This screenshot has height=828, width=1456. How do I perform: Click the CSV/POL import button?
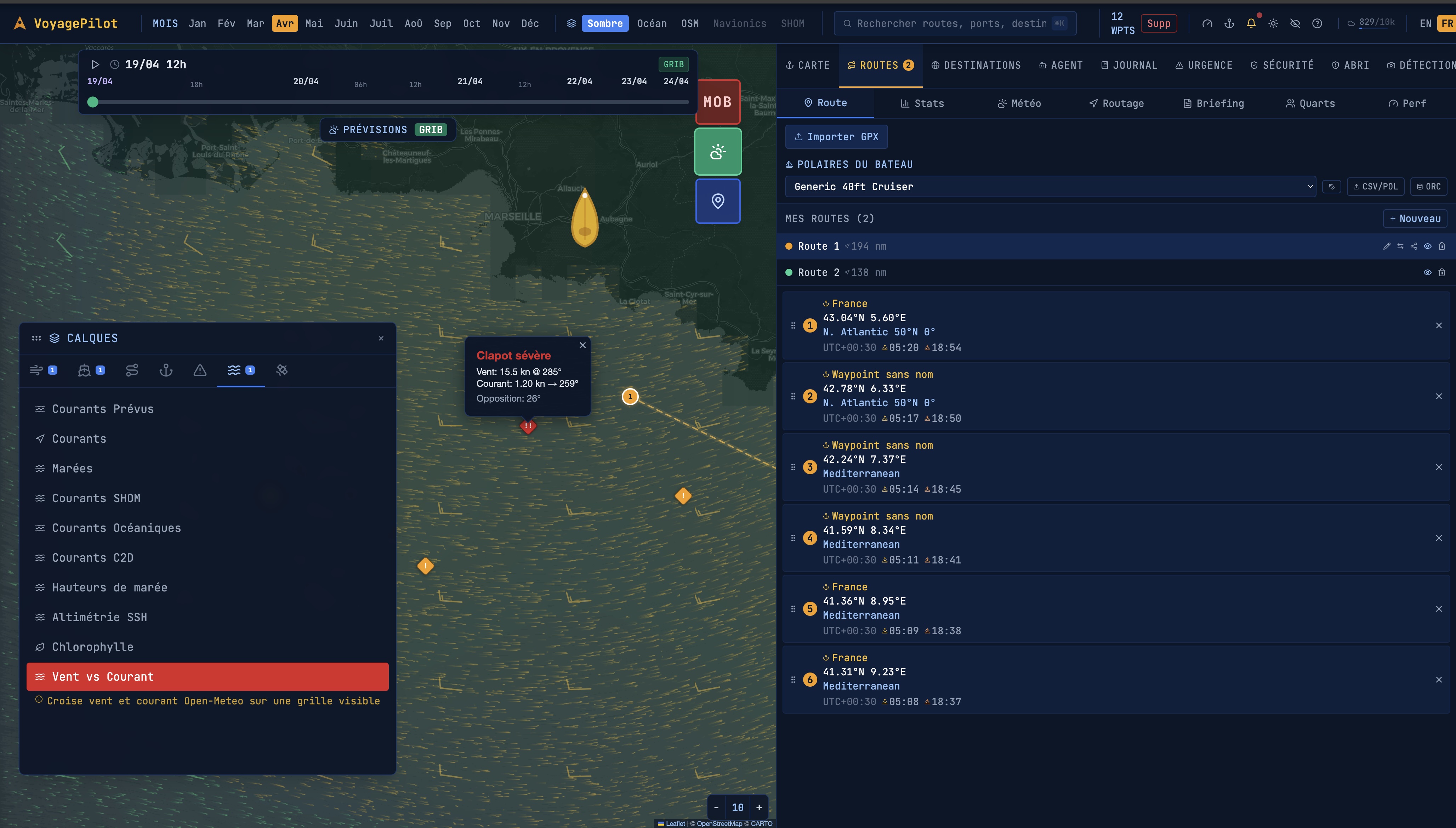point(1375,187)
